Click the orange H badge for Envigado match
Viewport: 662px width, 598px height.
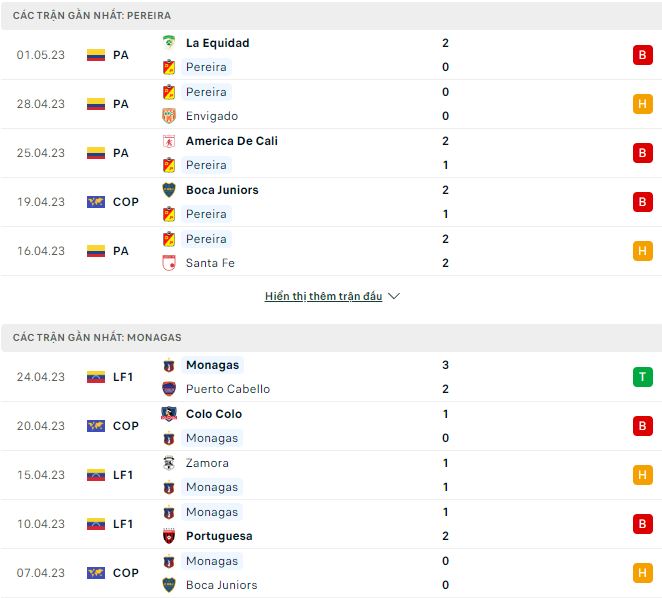[x=642, y=104]
